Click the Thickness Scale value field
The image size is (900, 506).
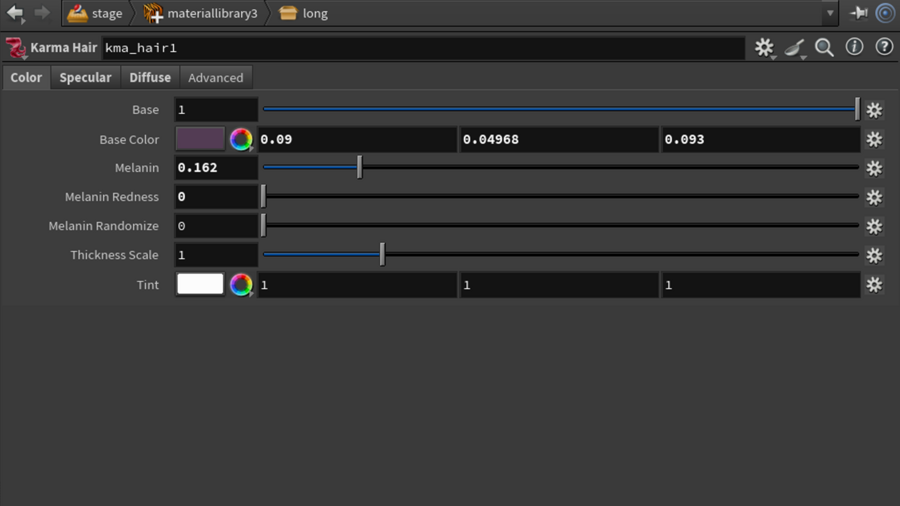click(x=216, y=255)
